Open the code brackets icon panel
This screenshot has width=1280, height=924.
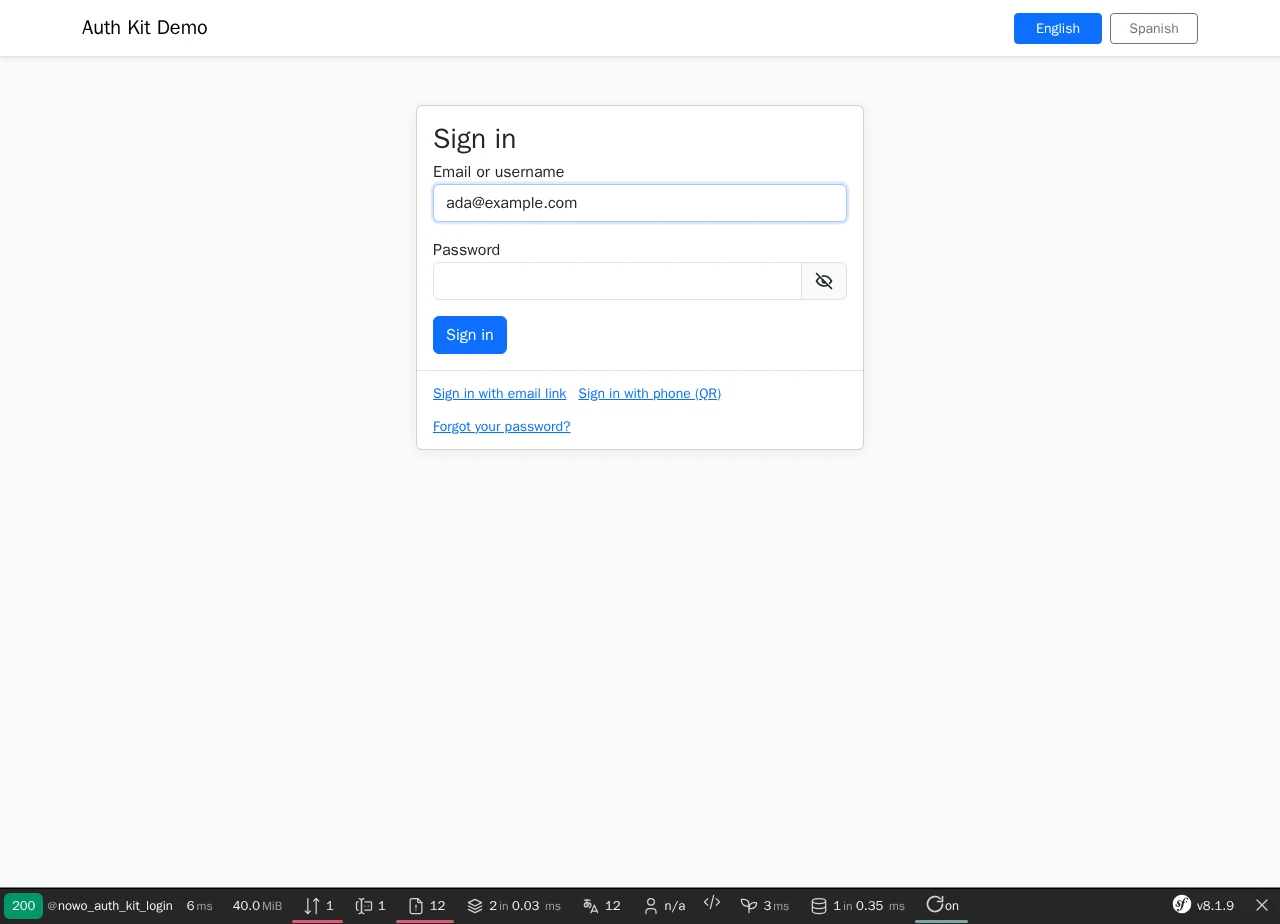712,904
